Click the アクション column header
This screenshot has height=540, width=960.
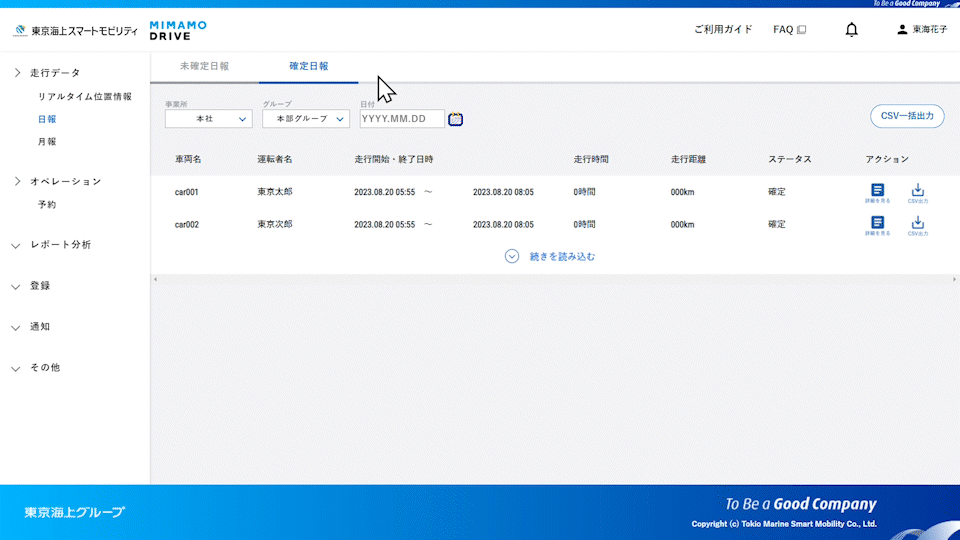click(x=887, y=159)
